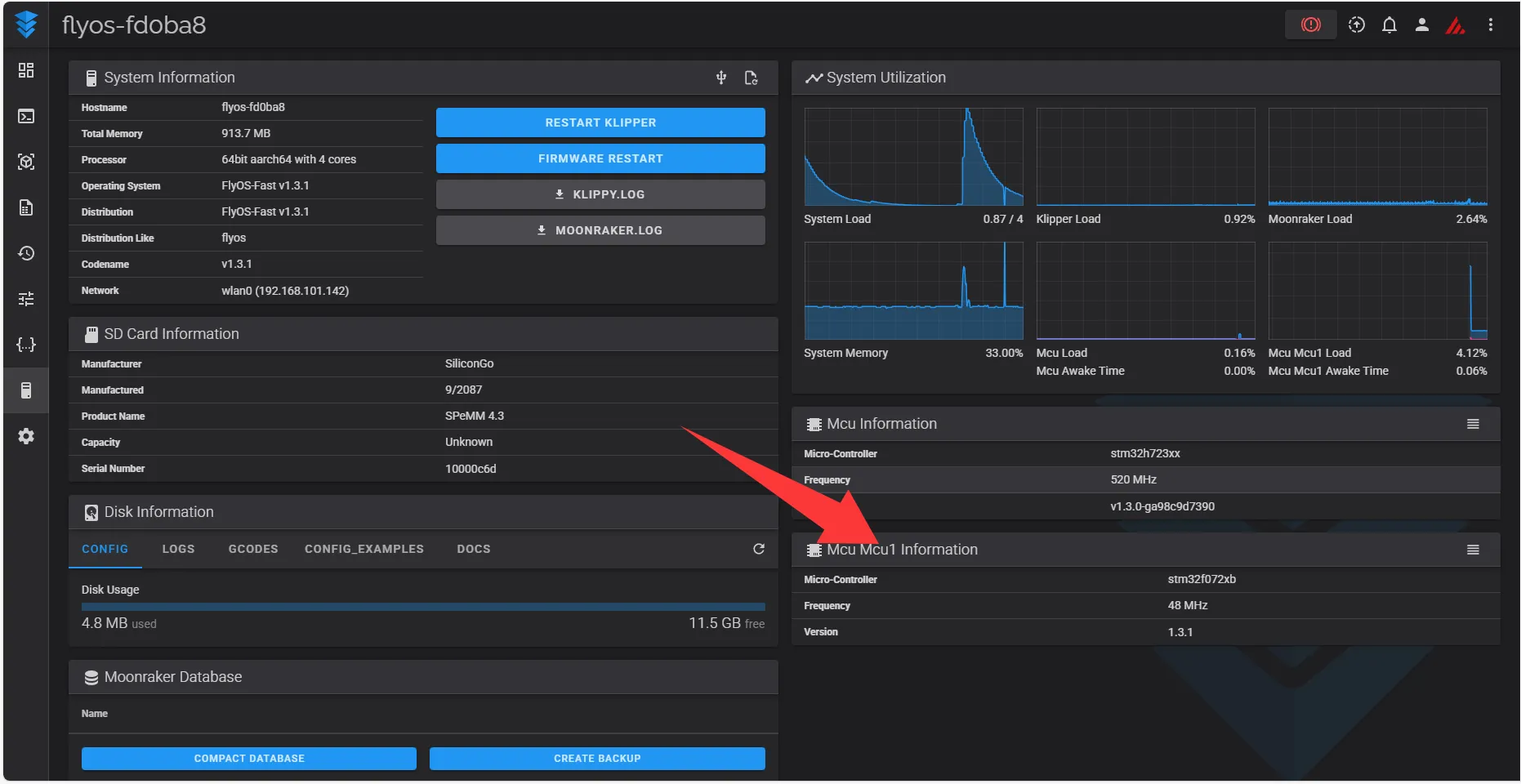1521x784 pixels.
Task: Click the USB devices icon in System Information
Action: 721,78
